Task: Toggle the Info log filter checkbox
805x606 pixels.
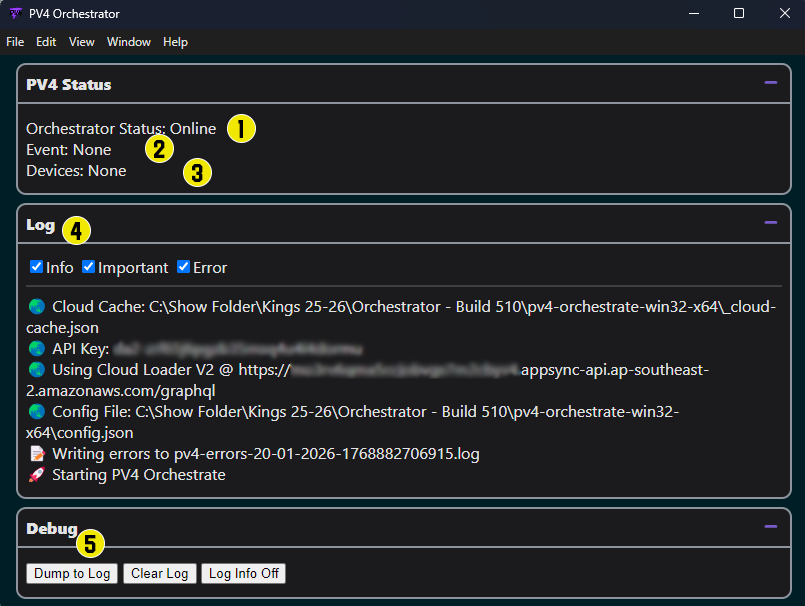Action: tap(36, 267)
